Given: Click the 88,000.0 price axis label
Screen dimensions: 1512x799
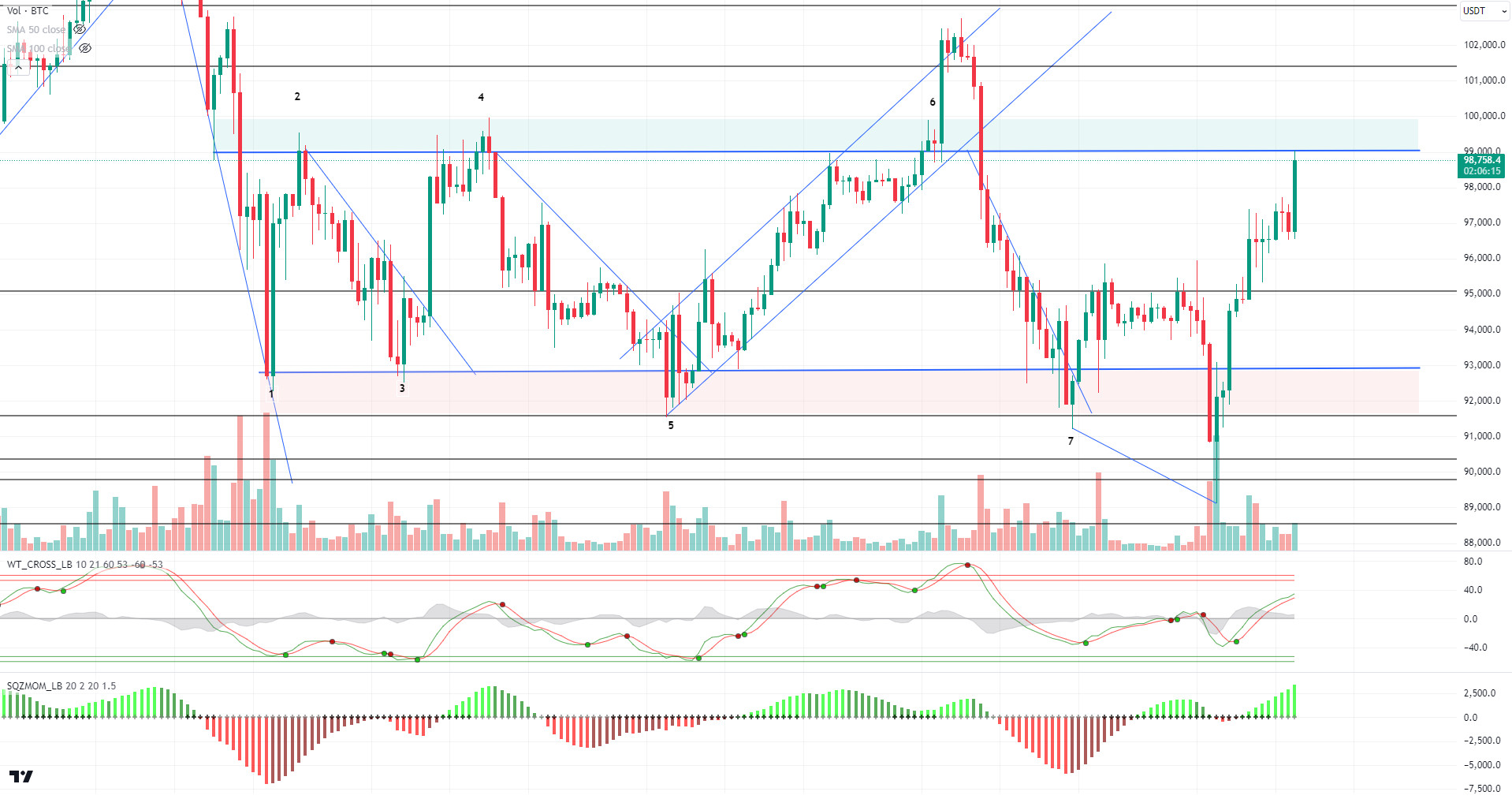Looking at the screenshot, I should tap(1482, 543).
